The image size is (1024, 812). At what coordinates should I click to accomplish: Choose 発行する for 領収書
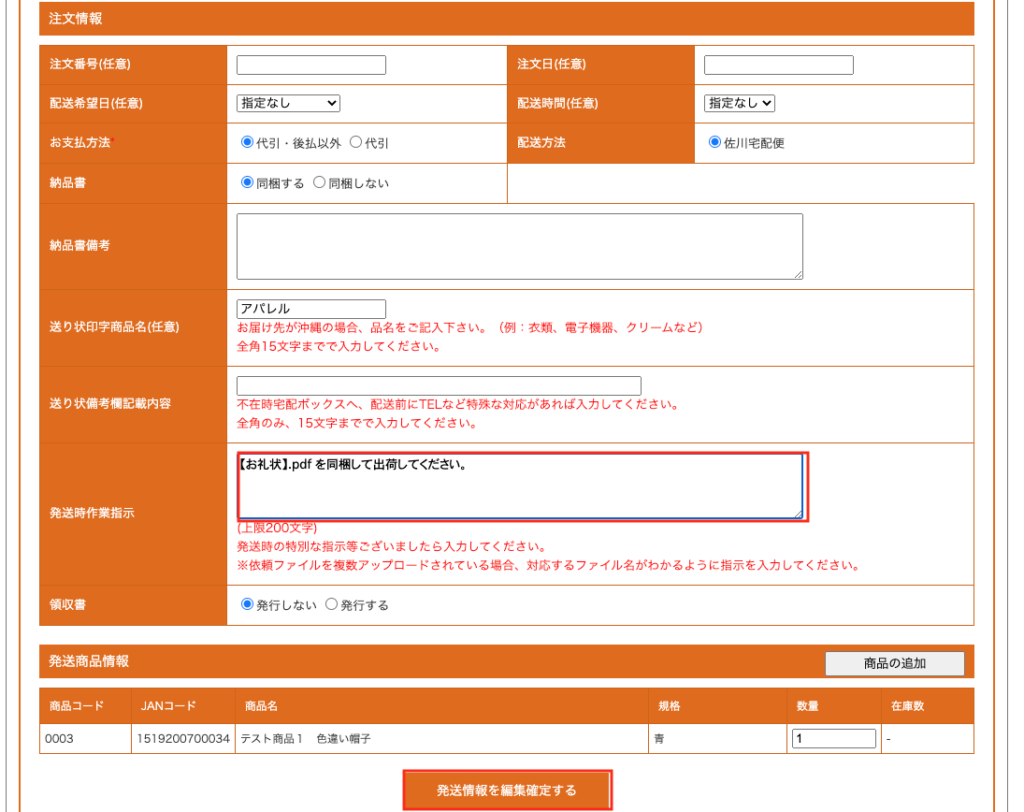click(x=332, y=605)
